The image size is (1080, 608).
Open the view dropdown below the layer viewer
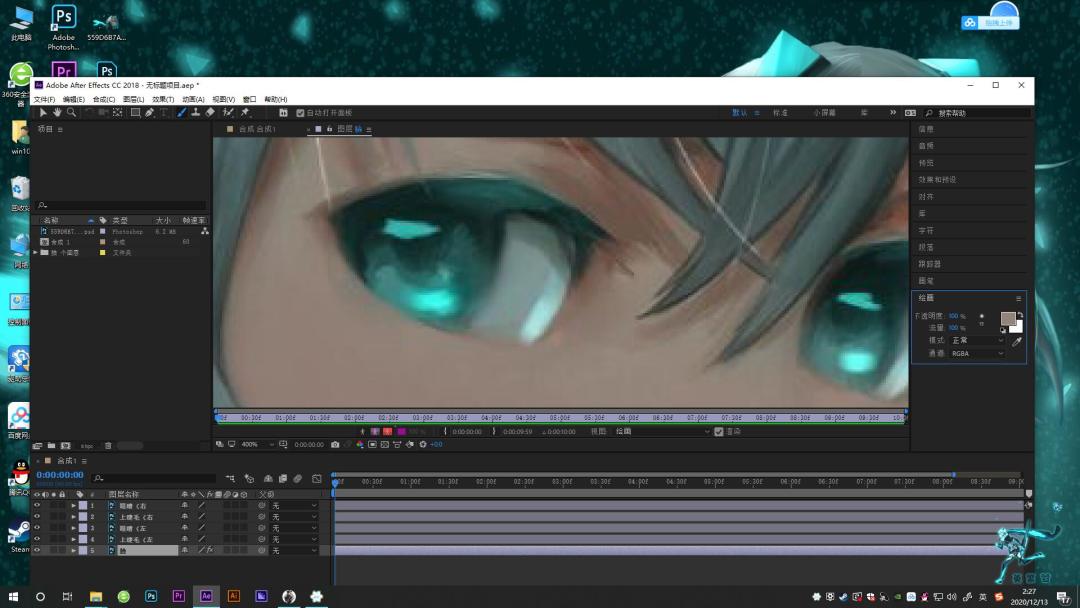[663, 432]
